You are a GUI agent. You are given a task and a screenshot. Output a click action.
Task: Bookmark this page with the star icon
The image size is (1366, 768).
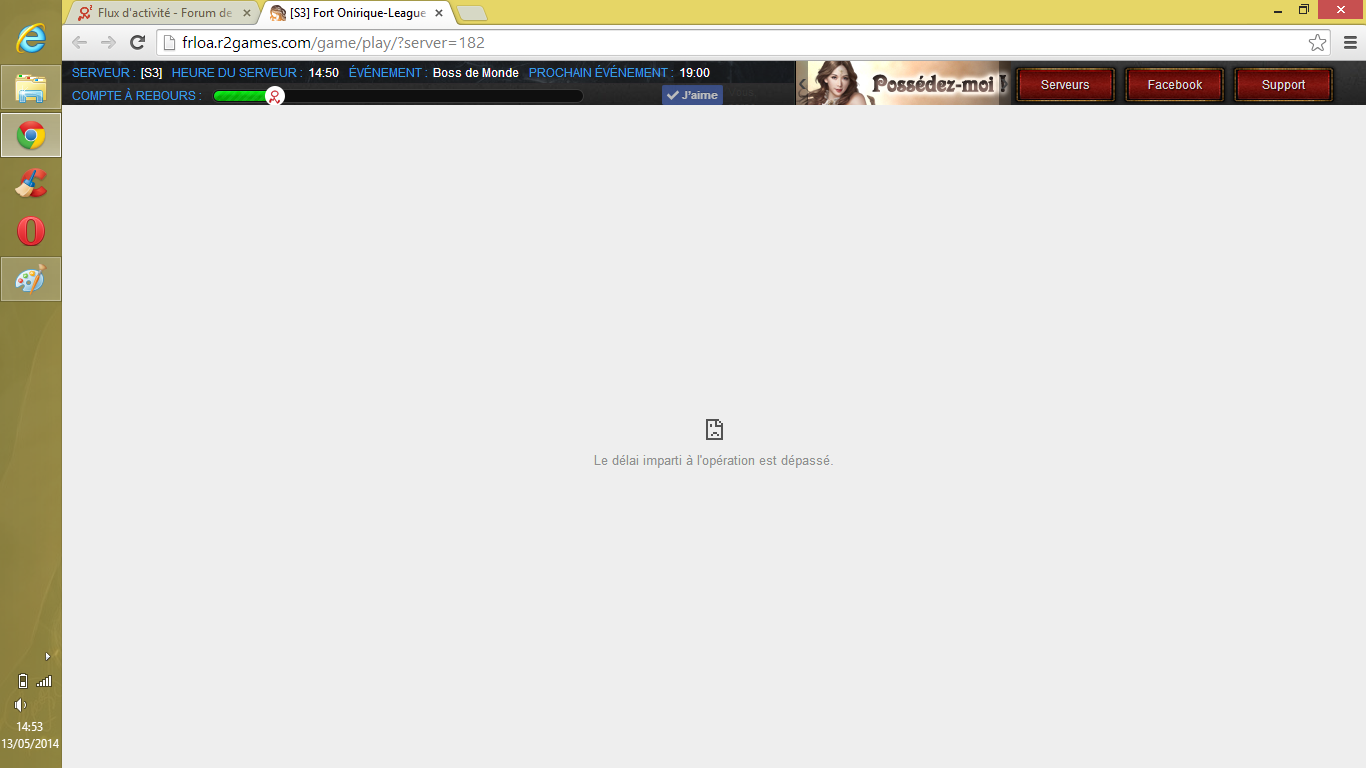pos(1317,43)
